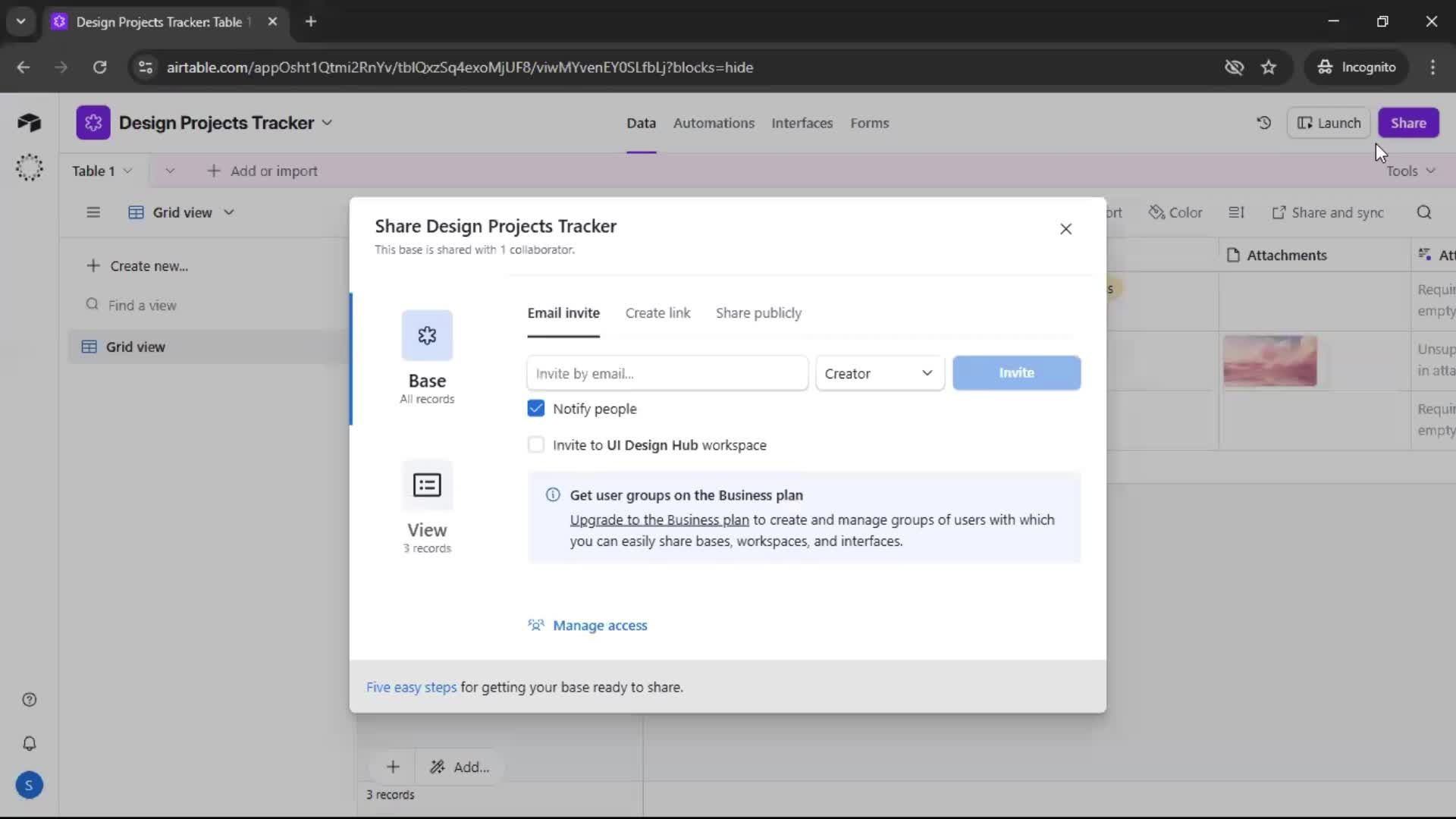The height and width of the screenshot is (819, 1456).
Task: Open a new browser tab
Action: click(x=311, y=21)
